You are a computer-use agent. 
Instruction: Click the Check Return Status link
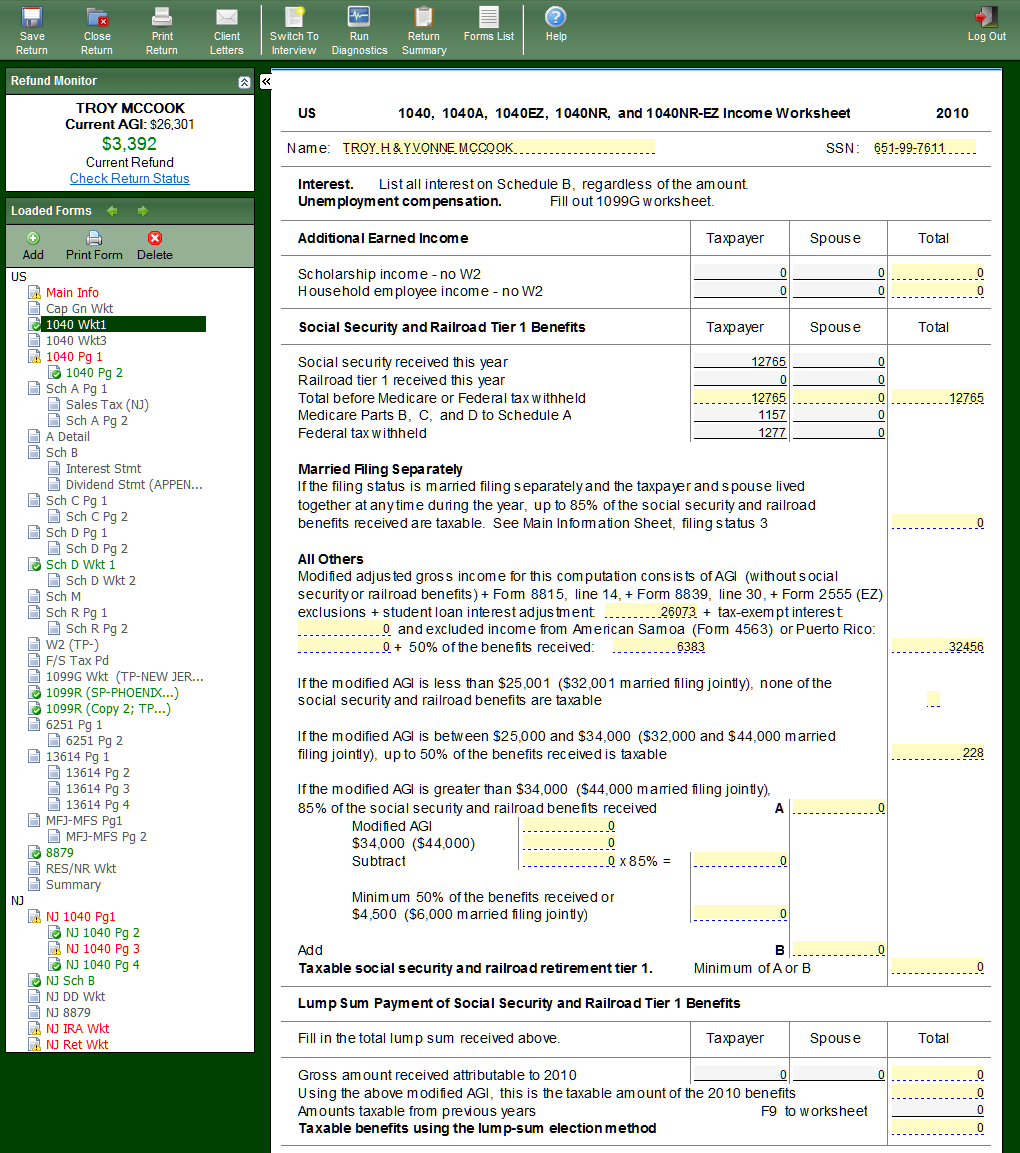click(x=129, y=178)
